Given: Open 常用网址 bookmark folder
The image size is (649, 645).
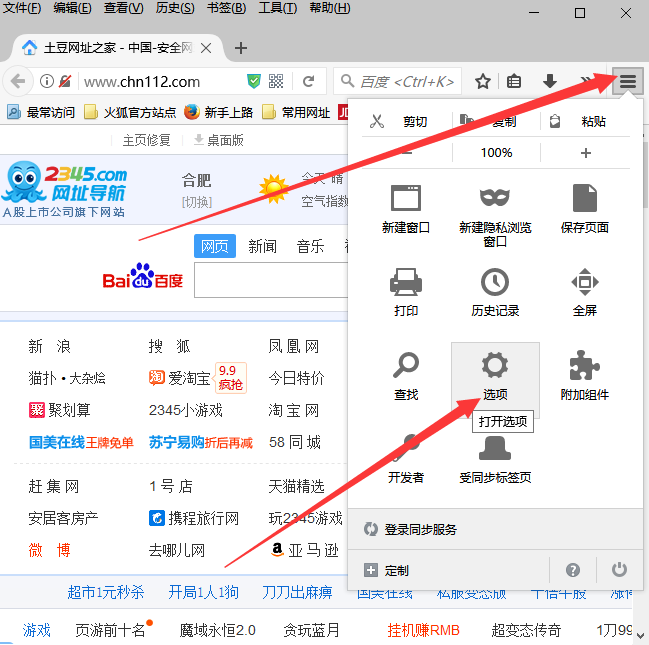Looking at the screenshot, I should point(296,112).
